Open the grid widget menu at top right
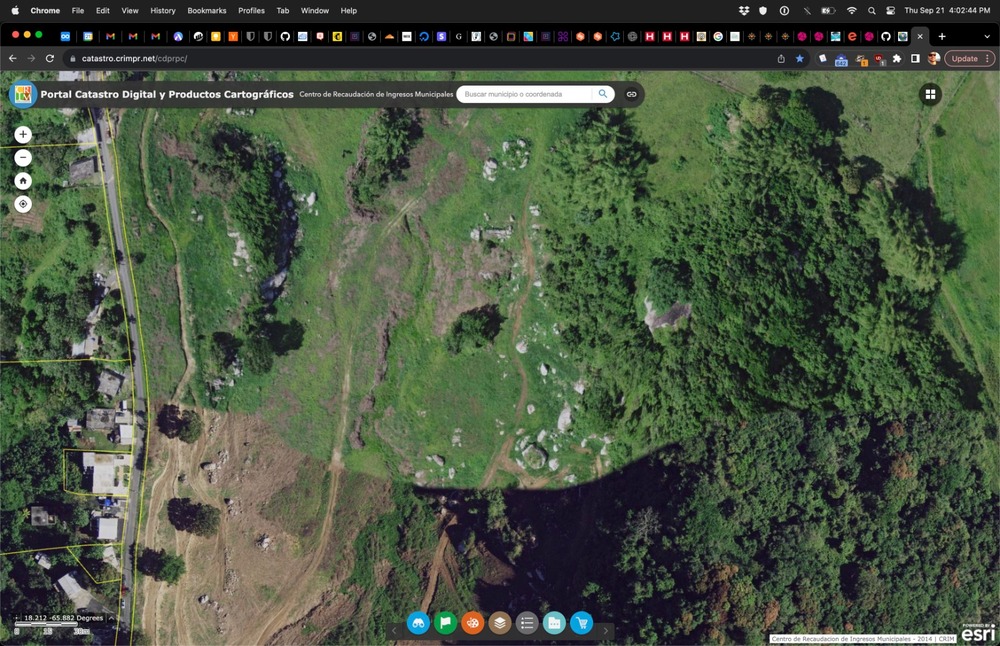The height and width of the screenshot is (646, 1000). pos(930,94)
